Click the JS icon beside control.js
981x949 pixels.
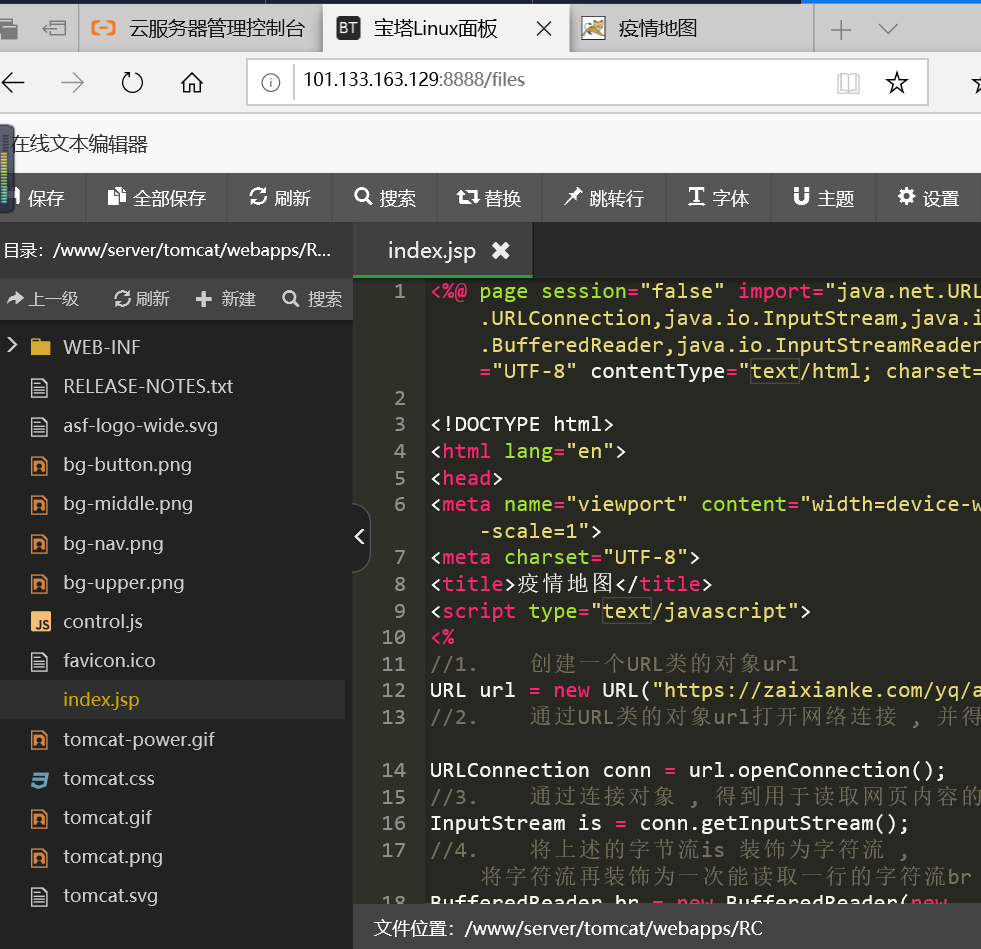(x=40, y=622)
